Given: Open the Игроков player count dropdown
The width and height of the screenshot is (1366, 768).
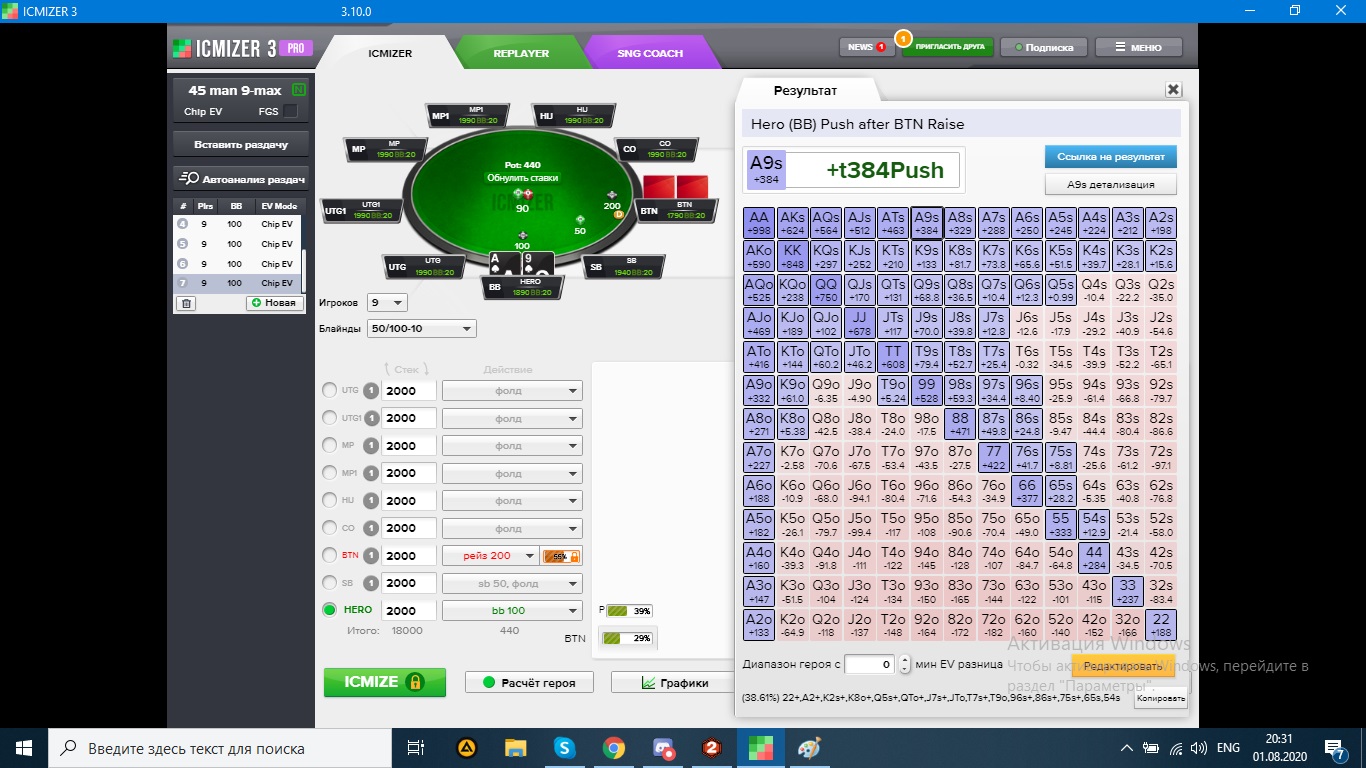Looking at the screenshot, I should (387, 302).
